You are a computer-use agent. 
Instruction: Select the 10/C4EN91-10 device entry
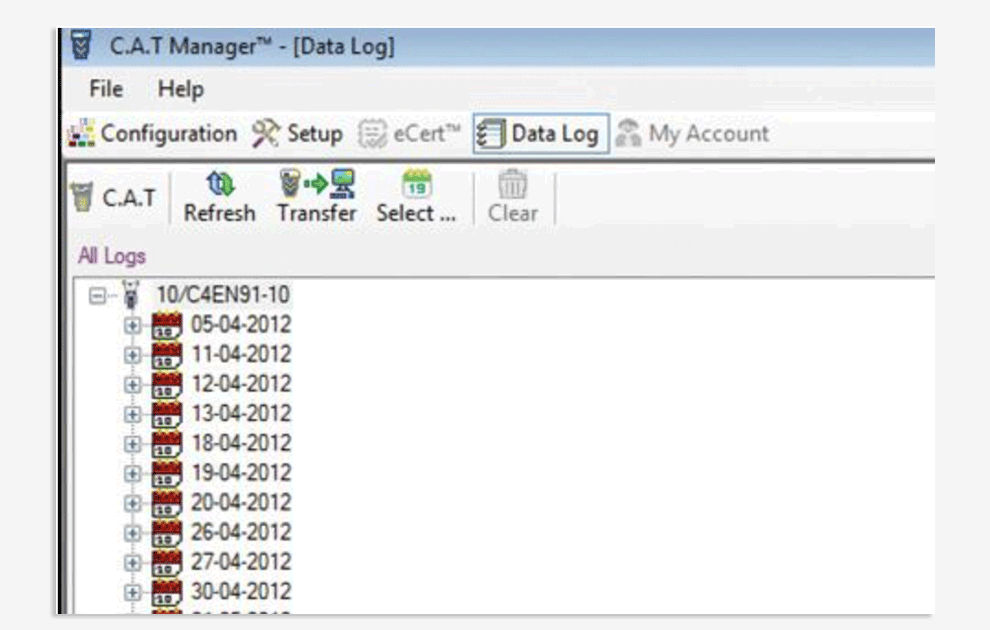(223, 295)
